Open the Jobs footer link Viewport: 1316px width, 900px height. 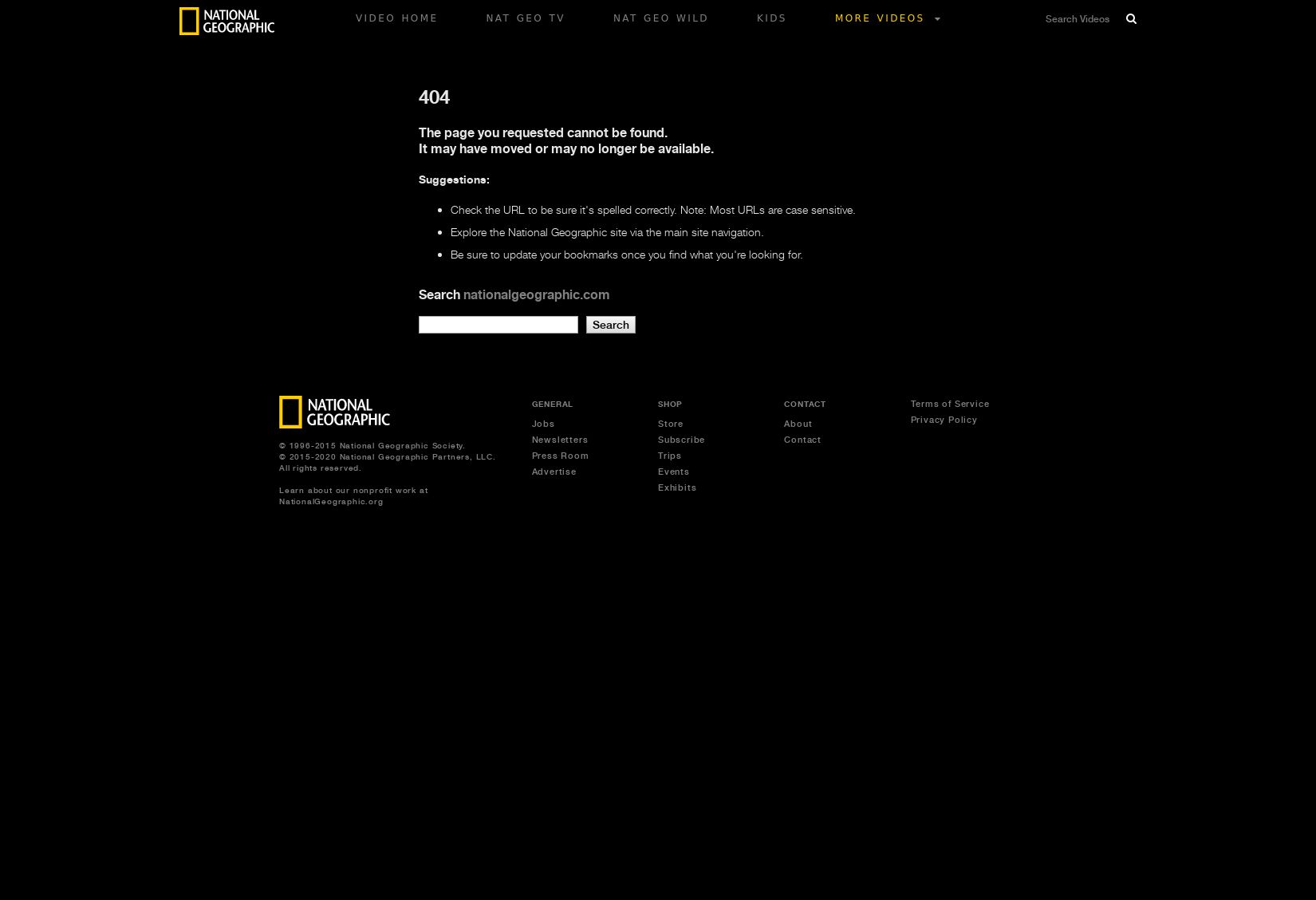(x=543, y=424)
